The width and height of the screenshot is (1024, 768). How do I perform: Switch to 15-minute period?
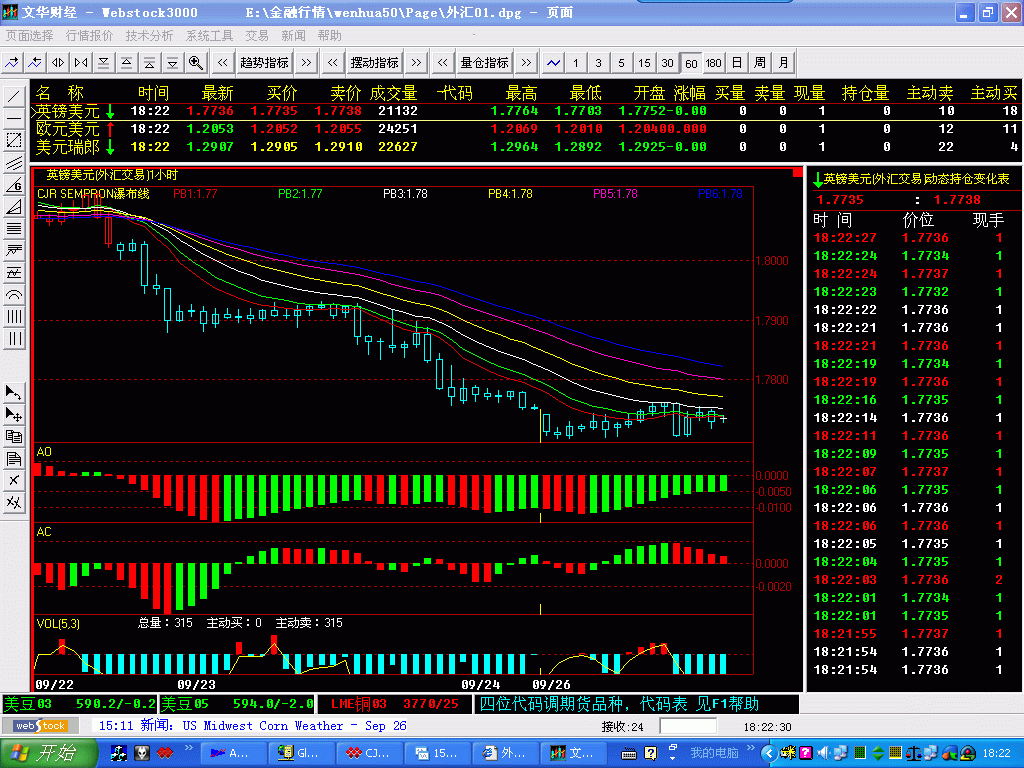point(645,63)
